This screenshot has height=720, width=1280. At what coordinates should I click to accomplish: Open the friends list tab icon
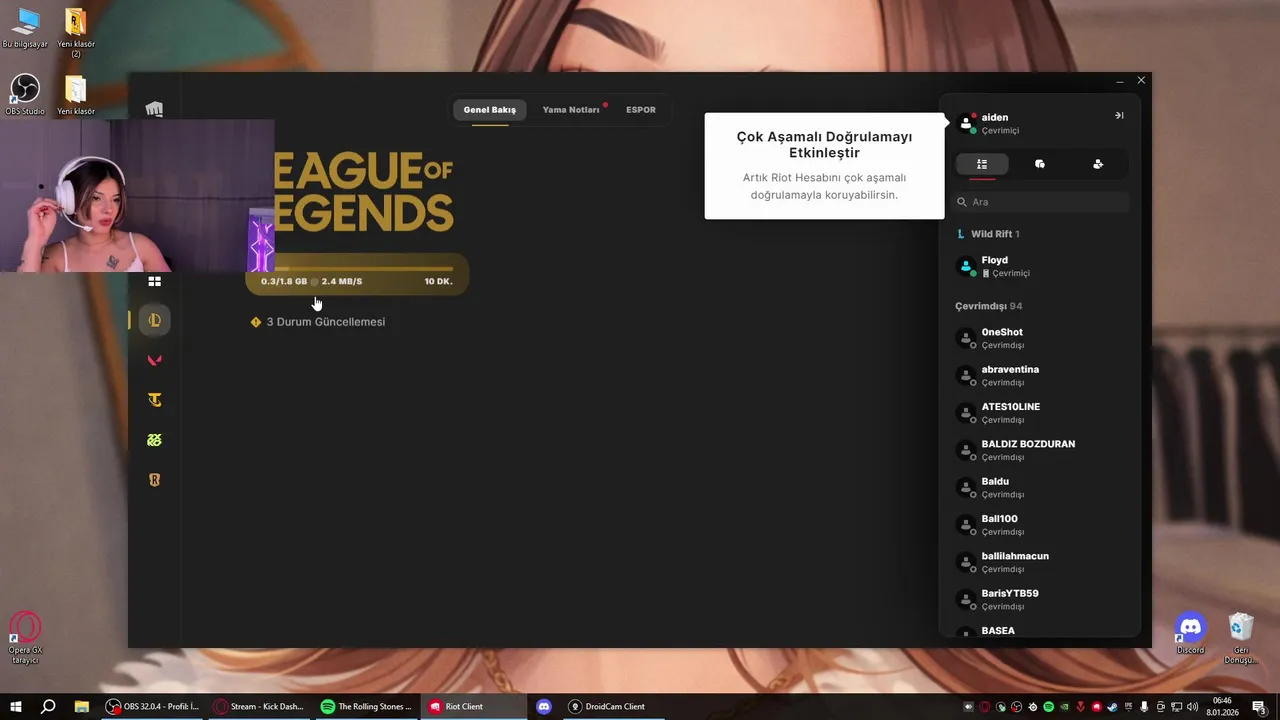(x=982, y=164)
